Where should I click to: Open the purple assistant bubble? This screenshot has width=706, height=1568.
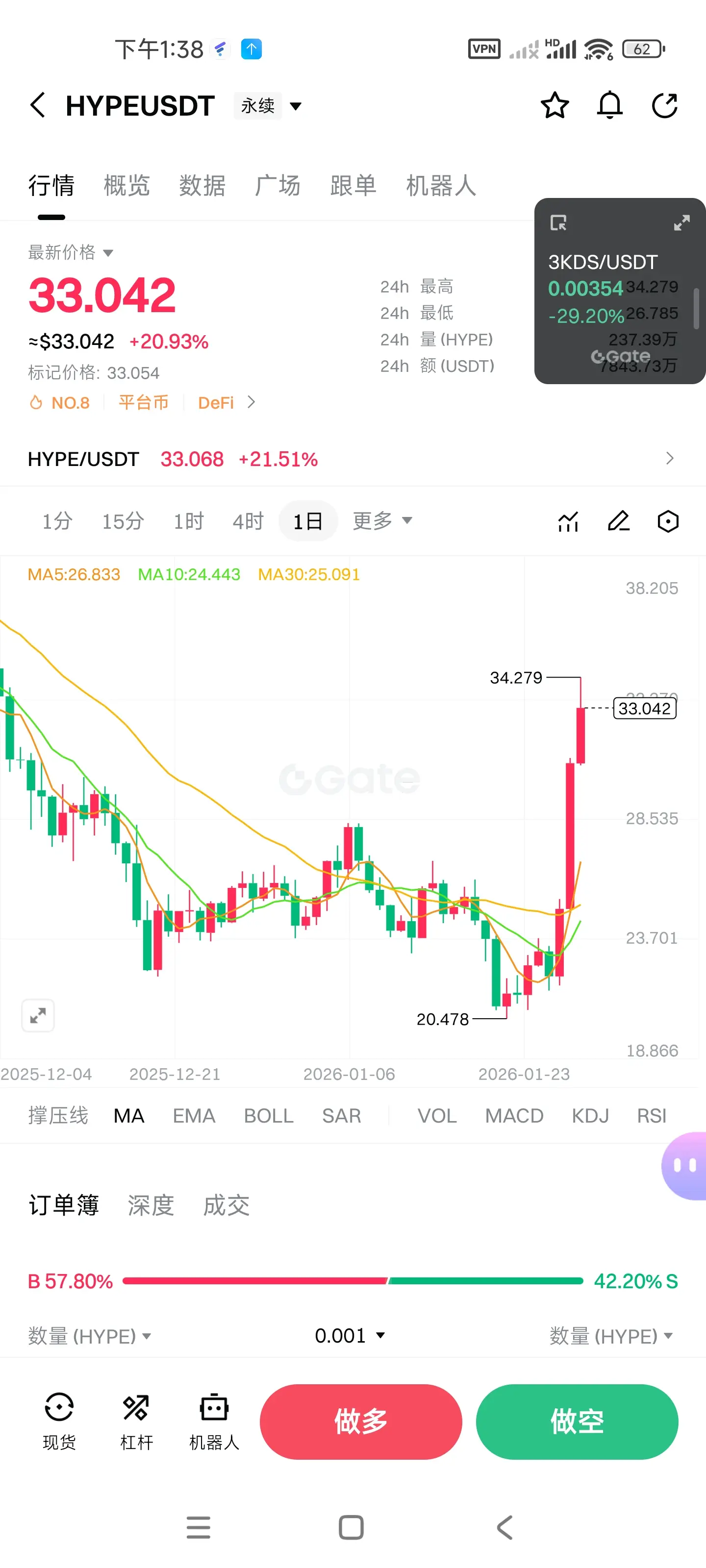pos(685,1166)
